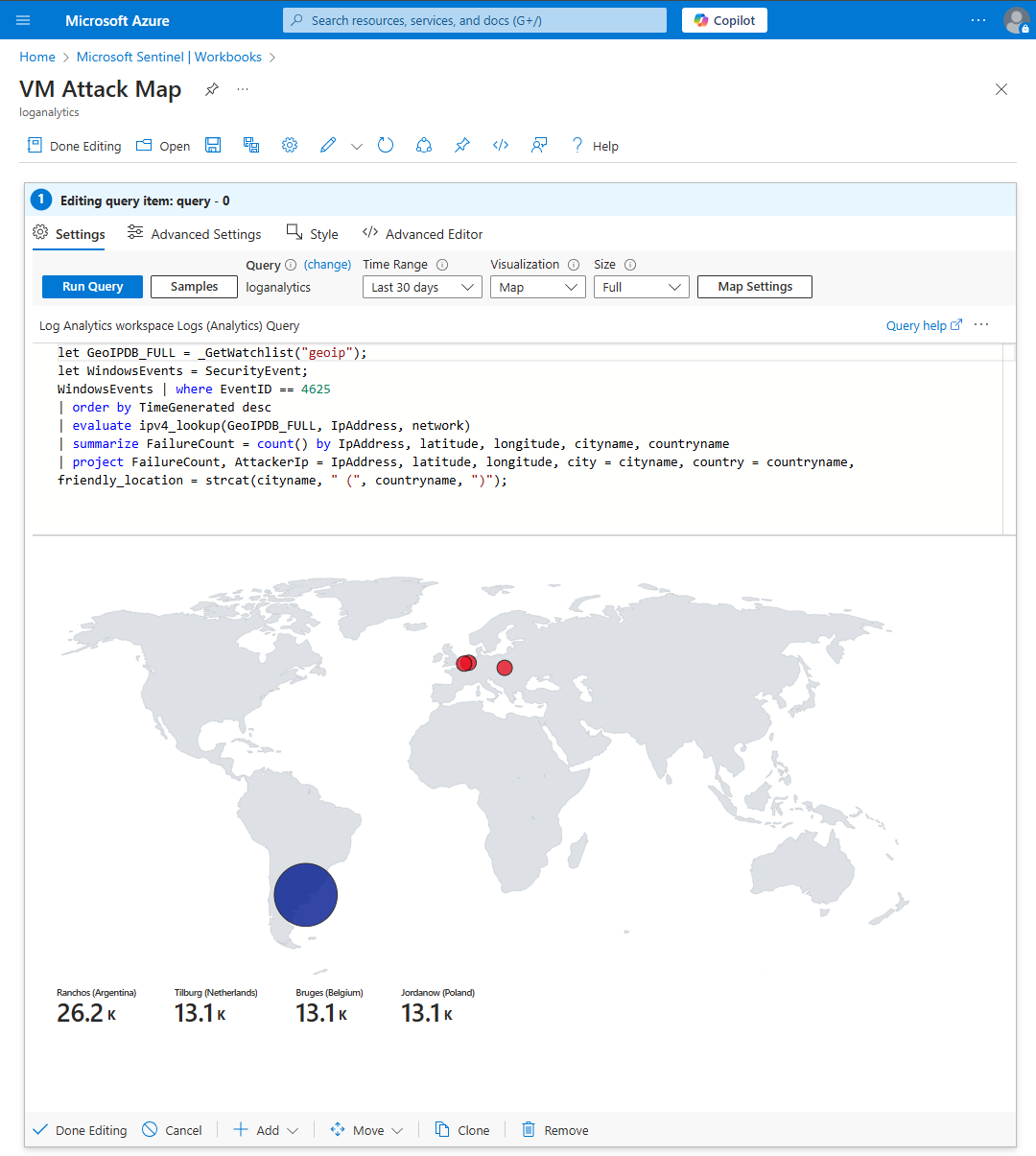
Task: Click the large blue Ranchos bubble on the map
Action: tap(305, 894)
